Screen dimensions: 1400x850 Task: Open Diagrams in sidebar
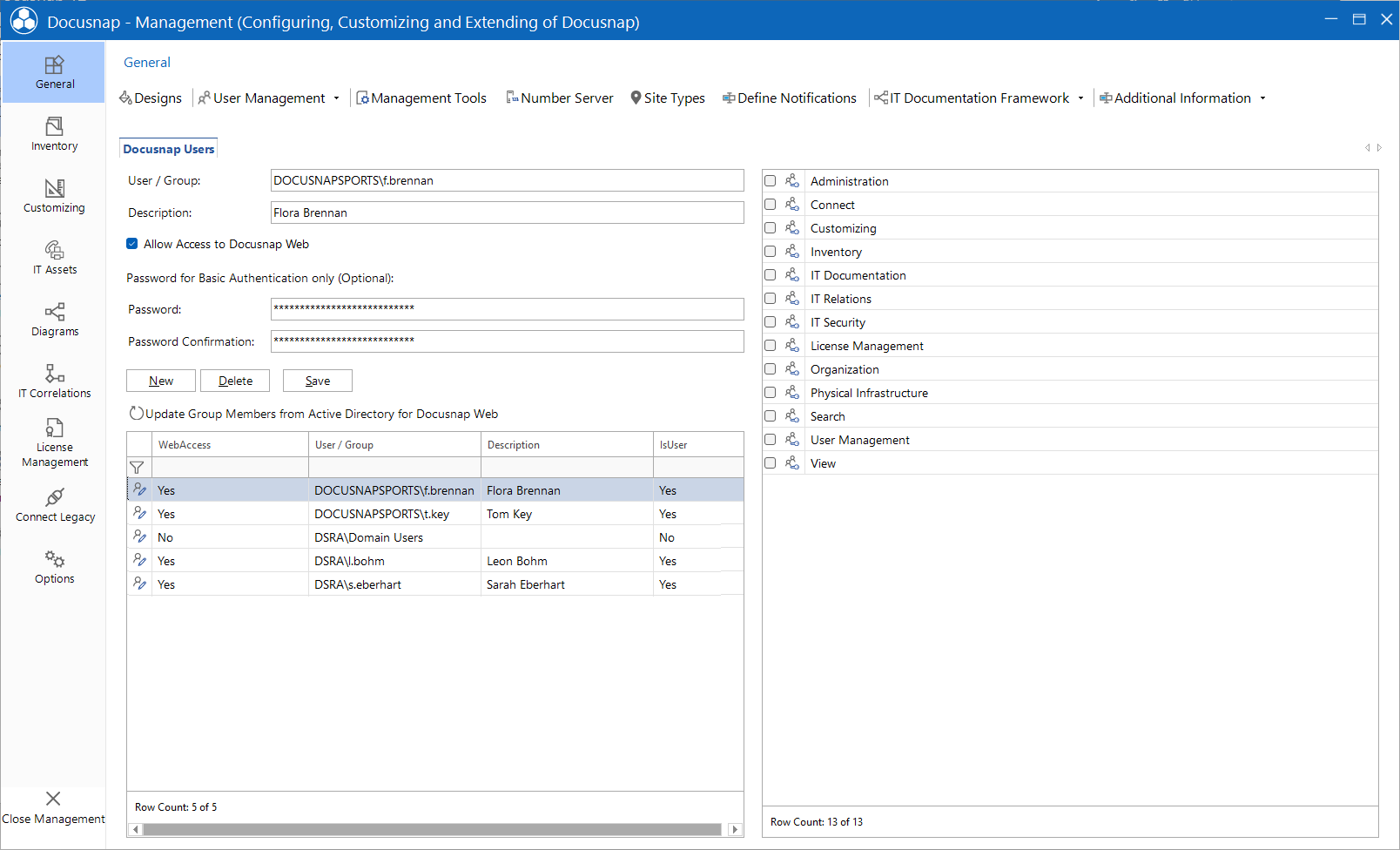pyautogui.click(x=54, y=320)
